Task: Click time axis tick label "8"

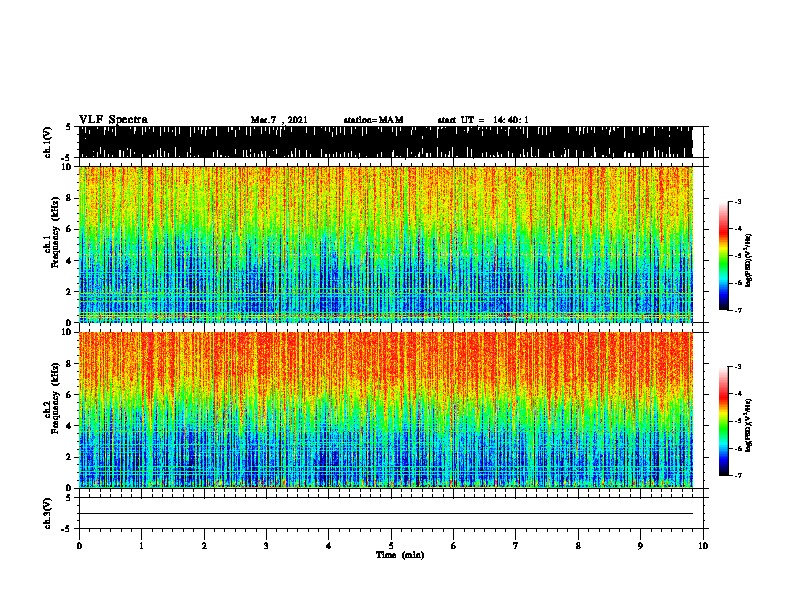Action: pos(578,545)
